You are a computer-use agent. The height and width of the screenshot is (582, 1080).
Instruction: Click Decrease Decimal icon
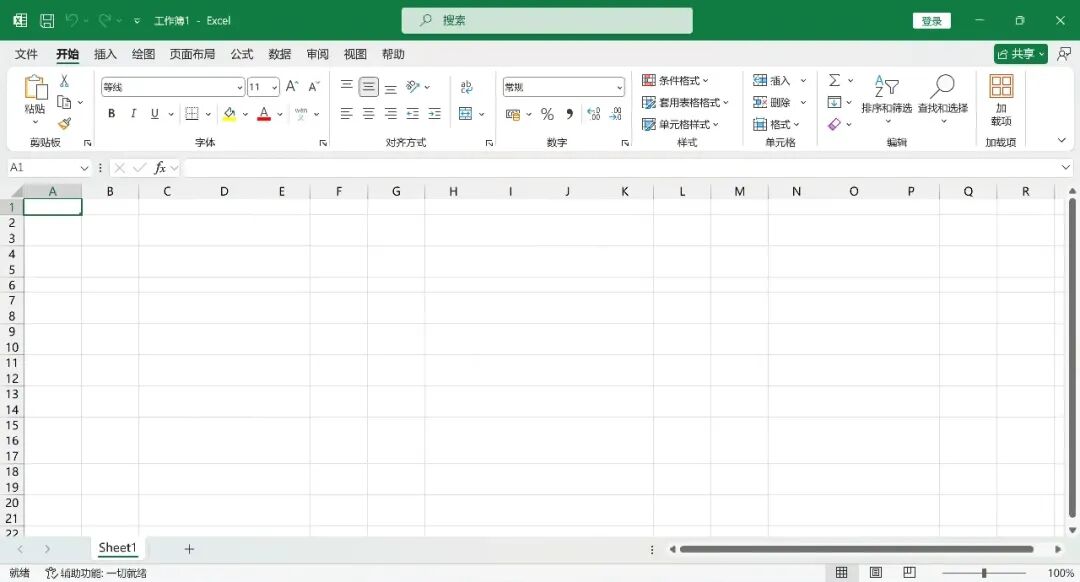(616, 114)
